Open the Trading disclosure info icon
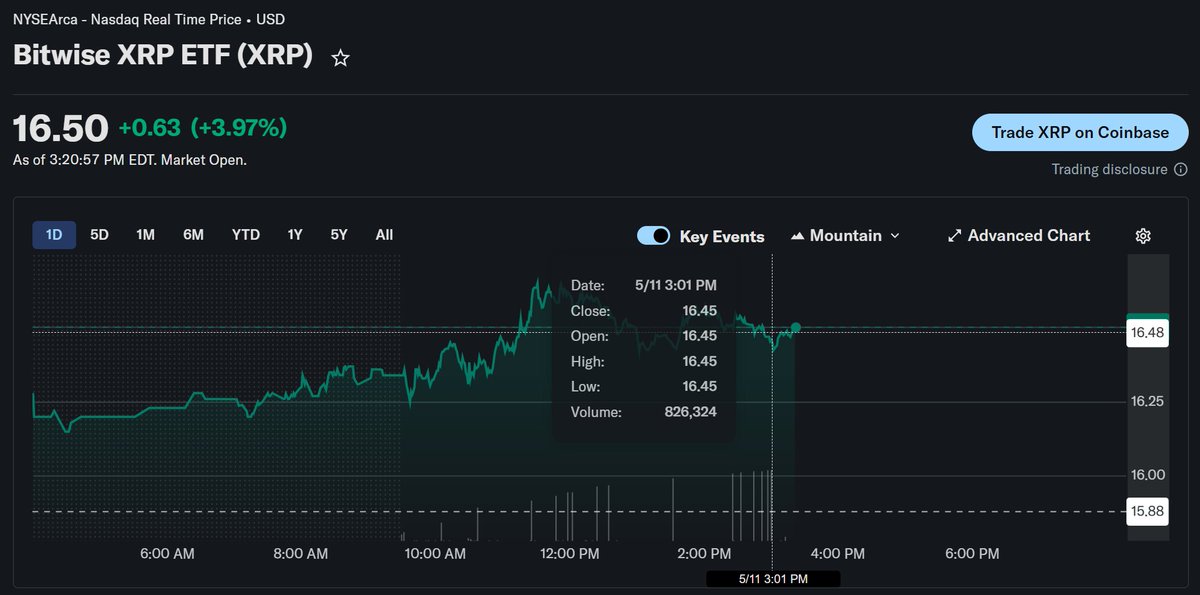1200x595 pixels. pos(1181,170)
